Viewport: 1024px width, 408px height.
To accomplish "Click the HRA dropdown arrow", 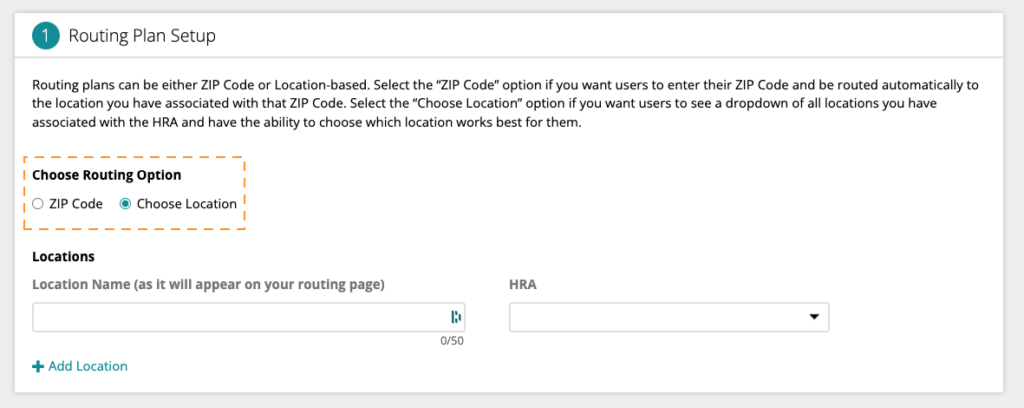I will pyautogui.click(x=814, y=317).
